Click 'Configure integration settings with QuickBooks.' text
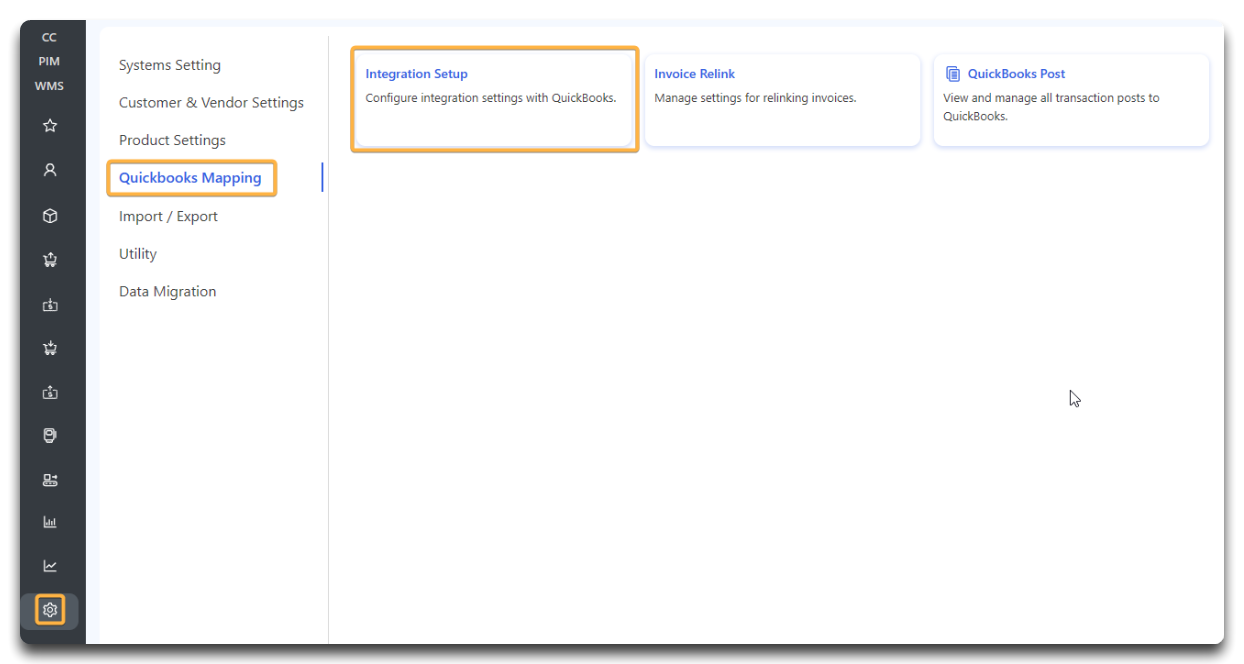1244x664 pixels. click(x=491, y=98)
